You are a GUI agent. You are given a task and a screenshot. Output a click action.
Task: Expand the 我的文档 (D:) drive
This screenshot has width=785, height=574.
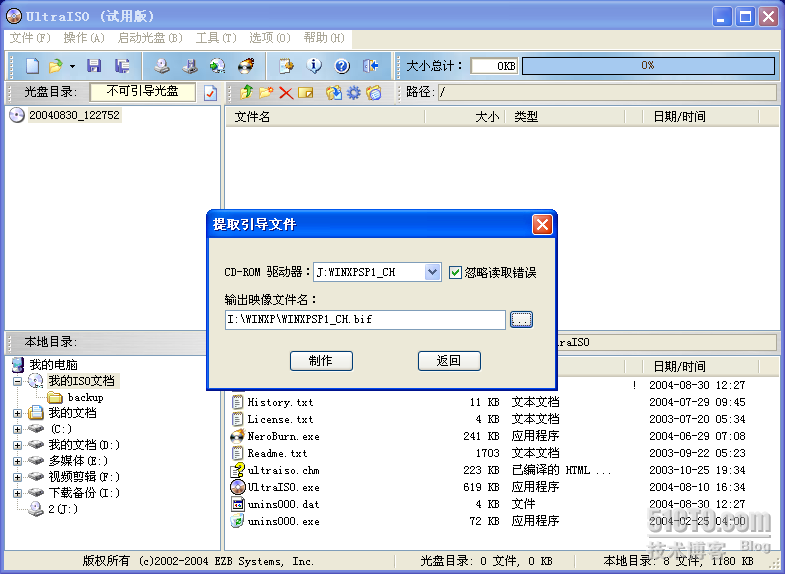18,445
